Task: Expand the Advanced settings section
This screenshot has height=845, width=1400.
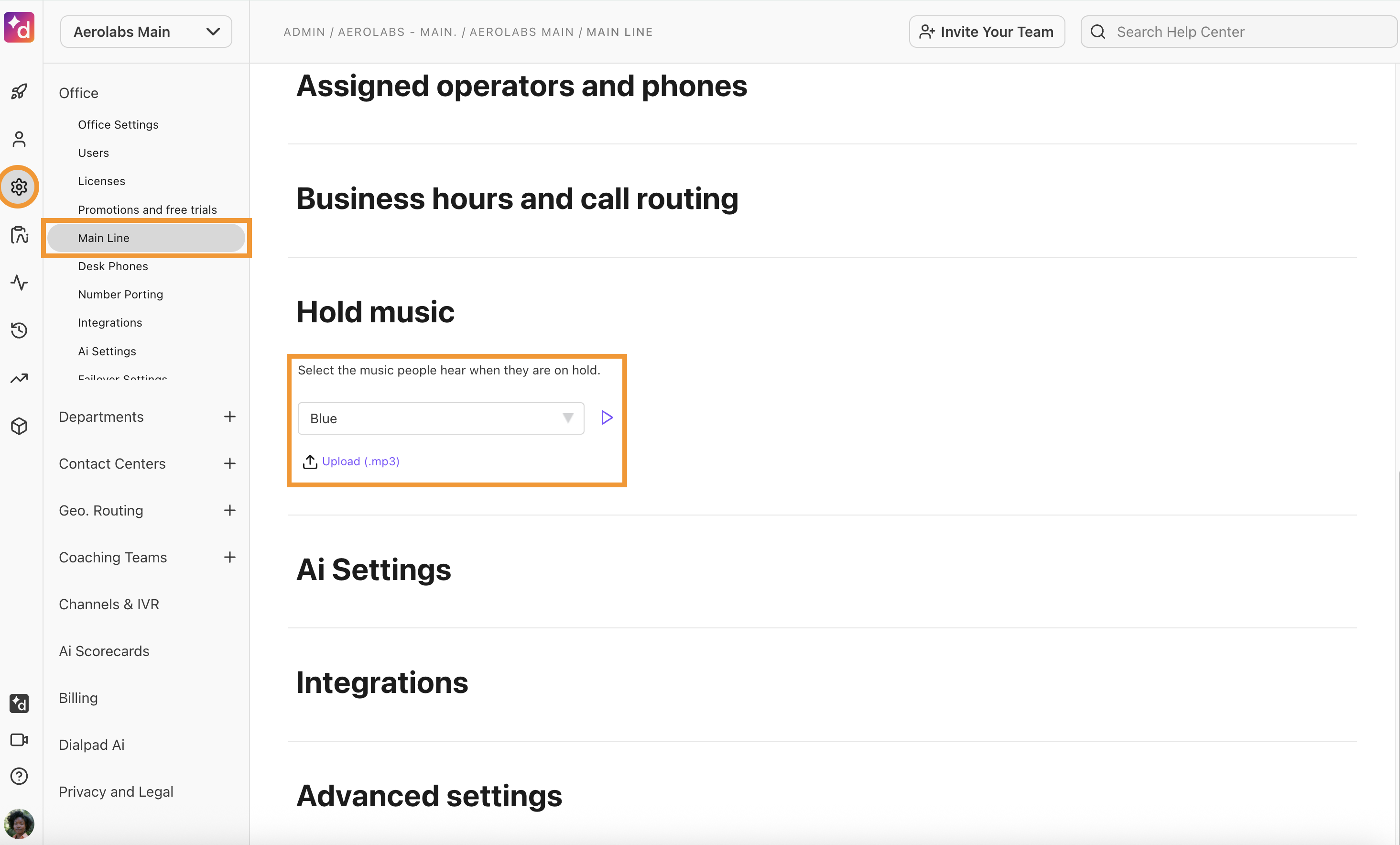Action: 429,796
